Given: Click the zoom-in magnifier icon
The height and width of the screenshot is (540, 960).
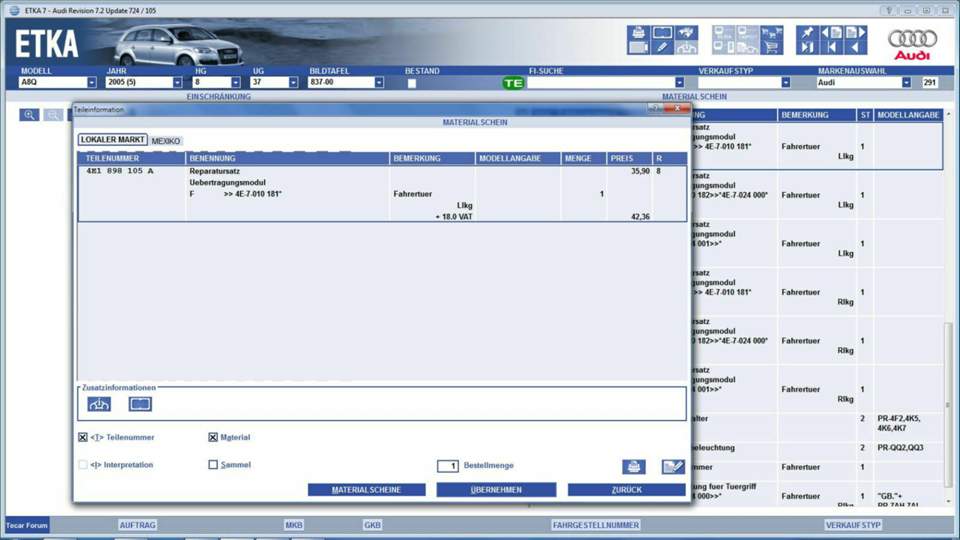Looking at the screenshot, I should 29,115.
